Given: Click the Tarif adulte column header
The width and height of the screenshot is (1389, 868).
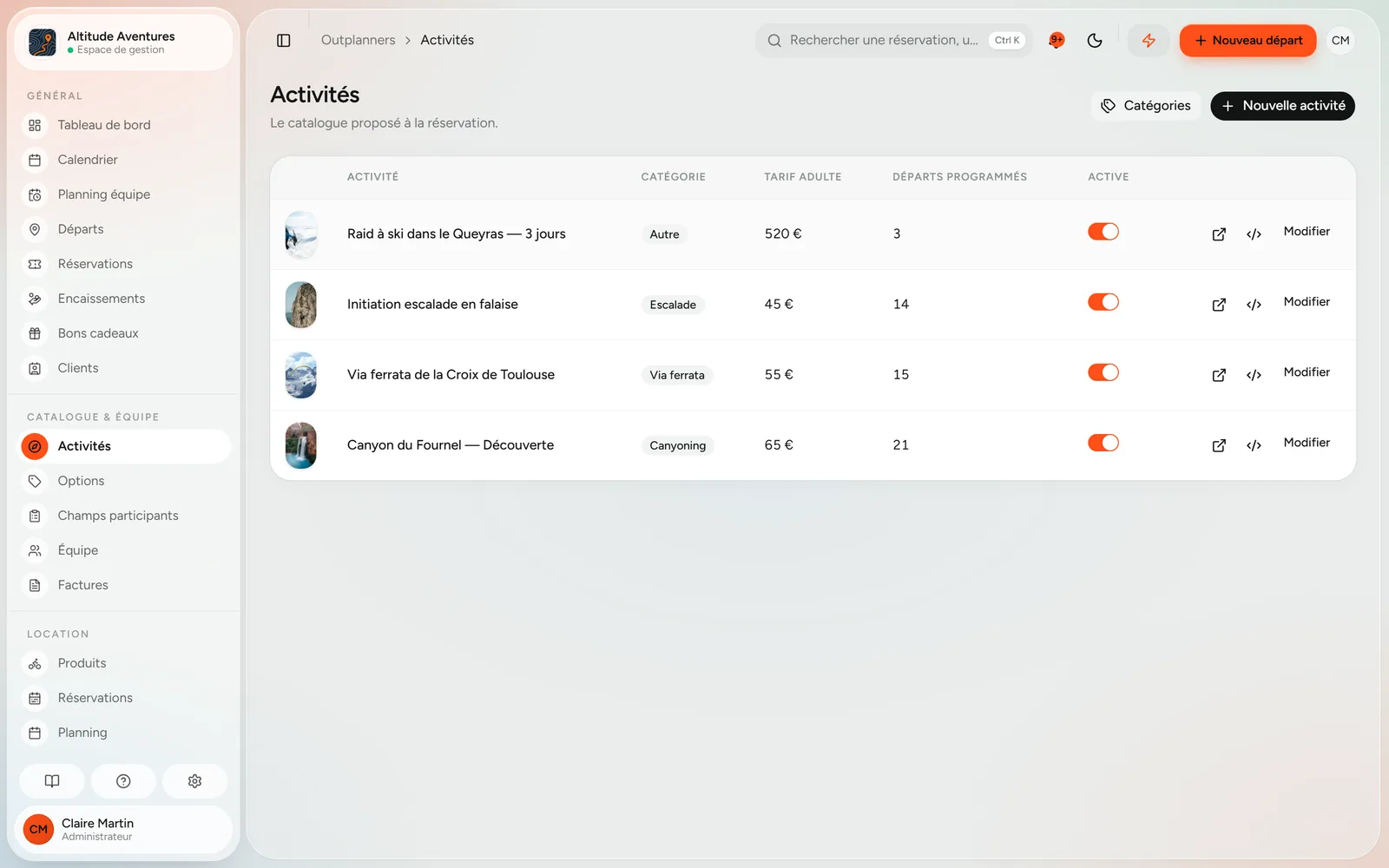Looking at the screenshot, I should point(803,177).
